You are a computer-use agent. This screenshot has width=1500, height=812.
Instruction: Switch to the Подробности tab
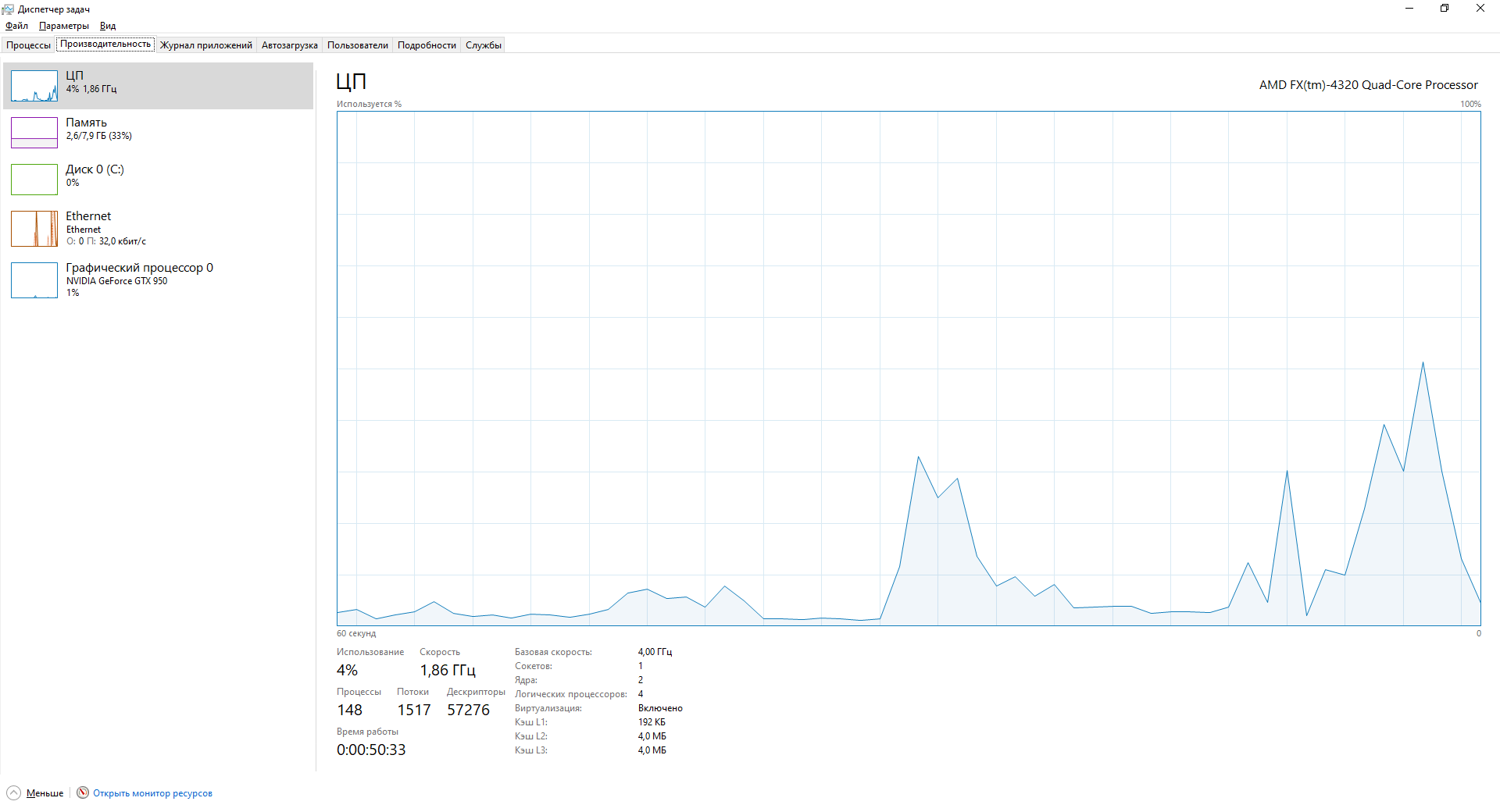click(427, 45)
